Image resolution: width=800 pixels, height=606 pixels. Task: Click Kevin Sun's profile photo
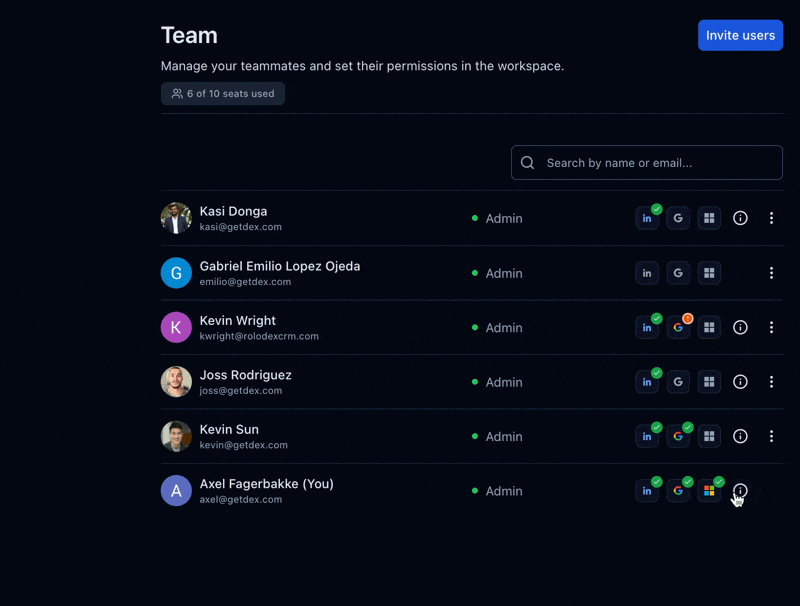tap(176, 436)
